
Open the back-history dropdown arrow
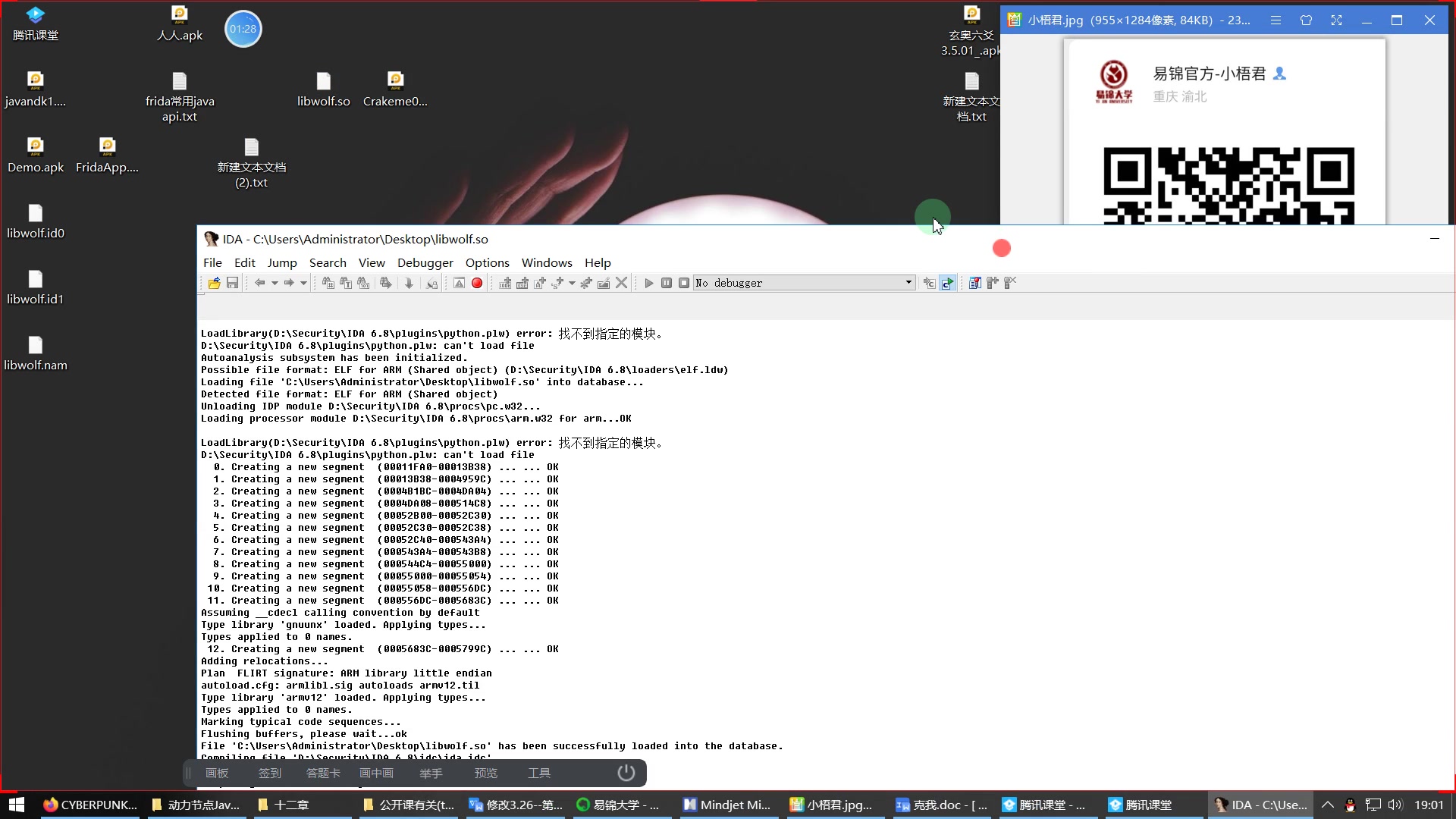tap(275, 283)
